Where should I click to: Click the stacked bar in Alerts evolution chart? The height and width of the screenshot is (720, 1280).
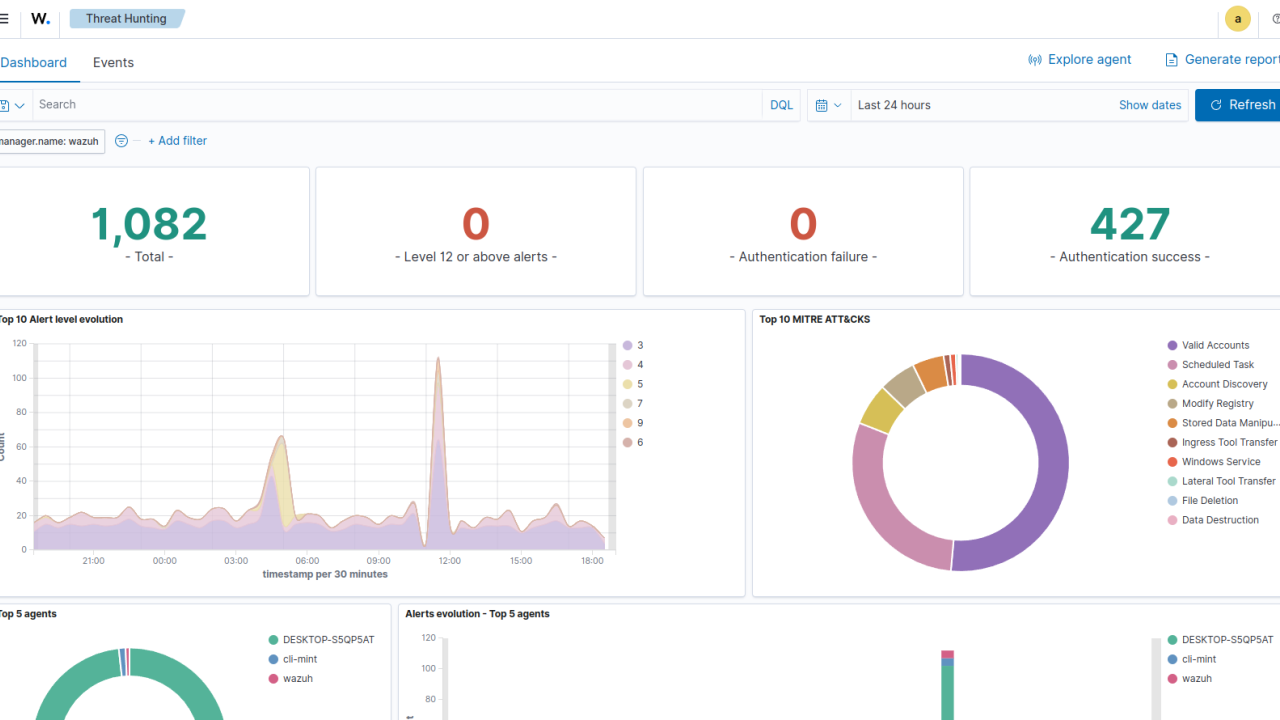(947, 685)
